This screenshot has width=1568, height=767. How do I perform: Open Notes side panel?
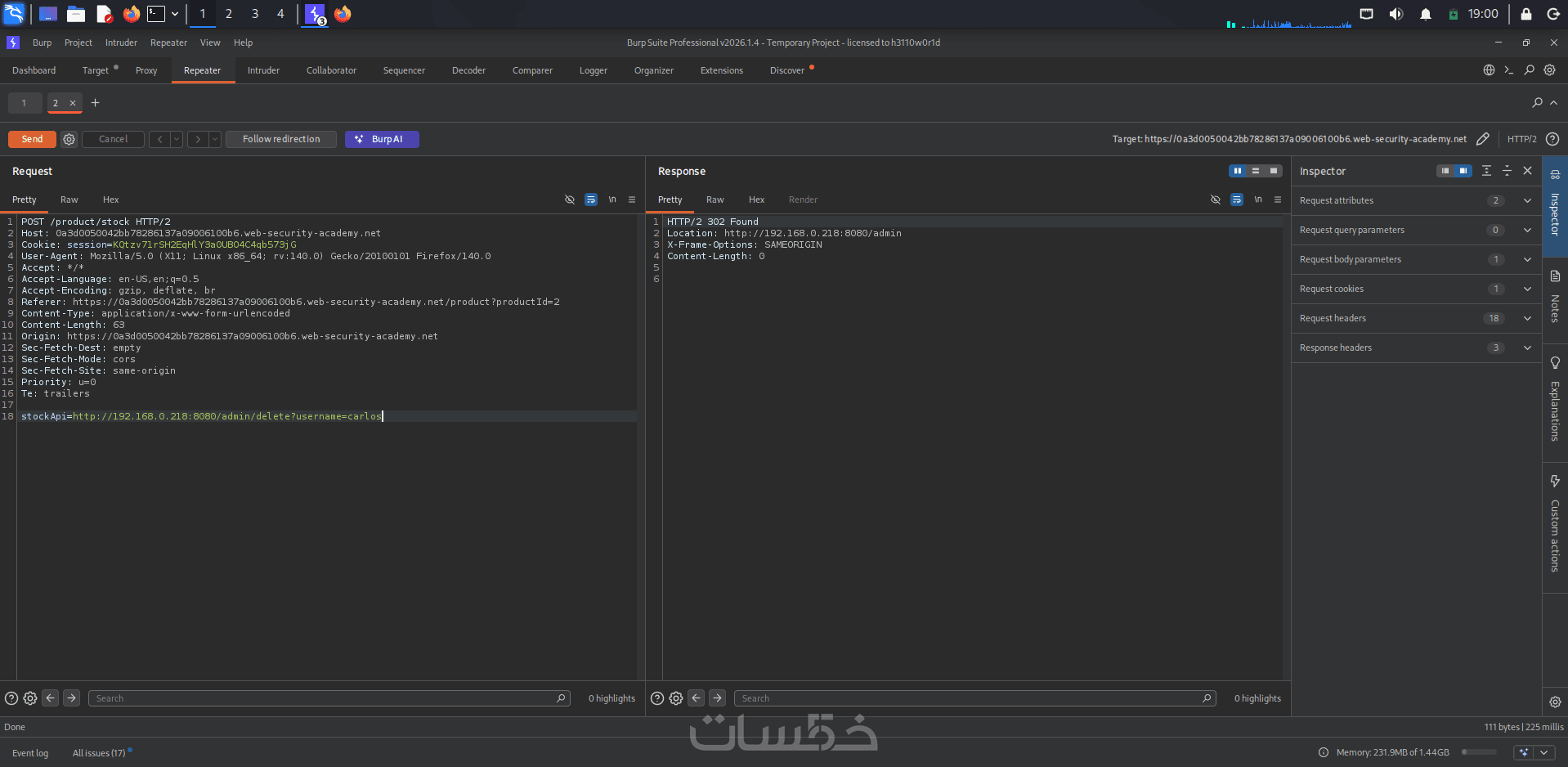[1555, 298]
